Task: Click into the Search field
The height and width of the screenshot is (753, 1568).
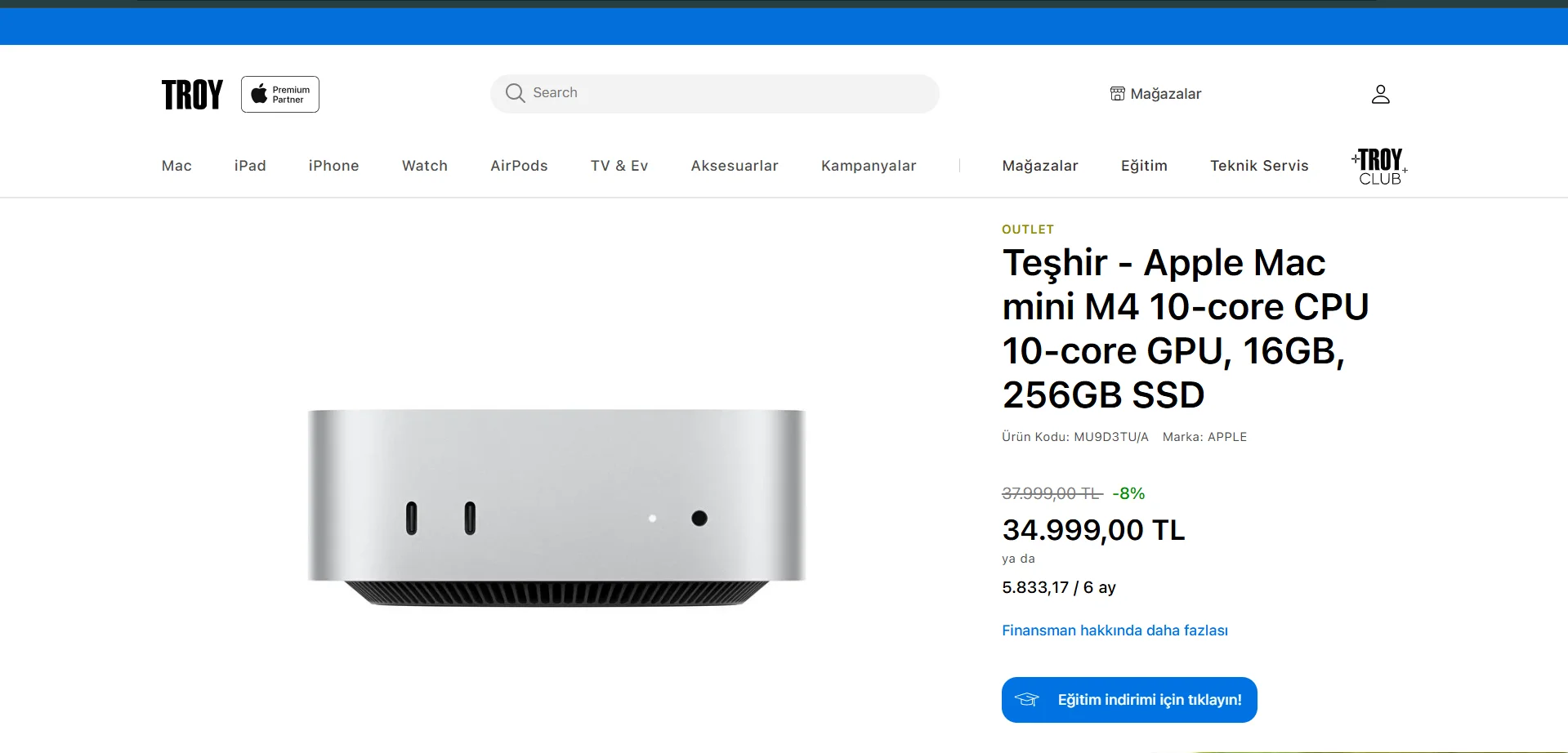Action: [715, 94]
